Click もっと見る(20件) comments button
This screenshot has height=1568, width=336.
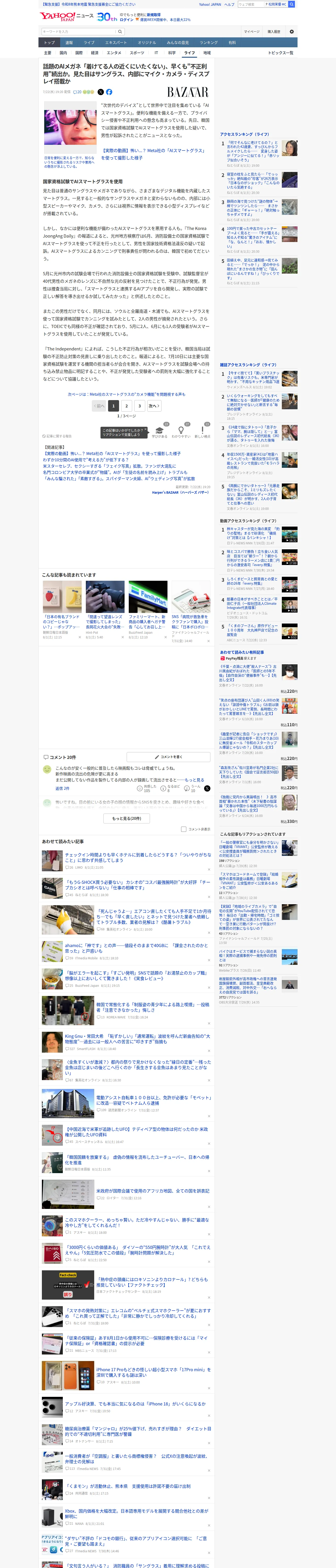pyautogui.click(x=127, y=819)
